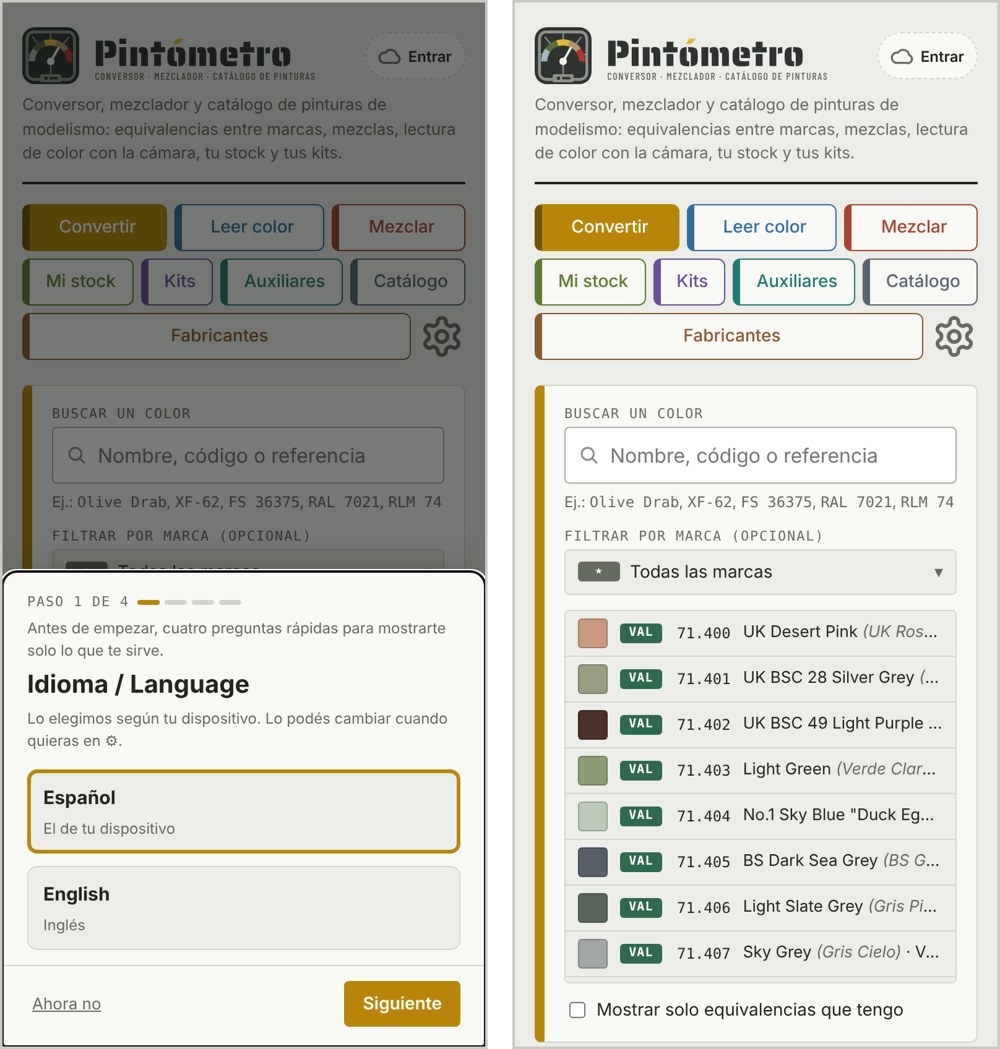Image resolution: width=1000 pixels, height=1049 pixels.
Task: Click the Pintómetro gauge logo in right panel
Action: [563, 56]
